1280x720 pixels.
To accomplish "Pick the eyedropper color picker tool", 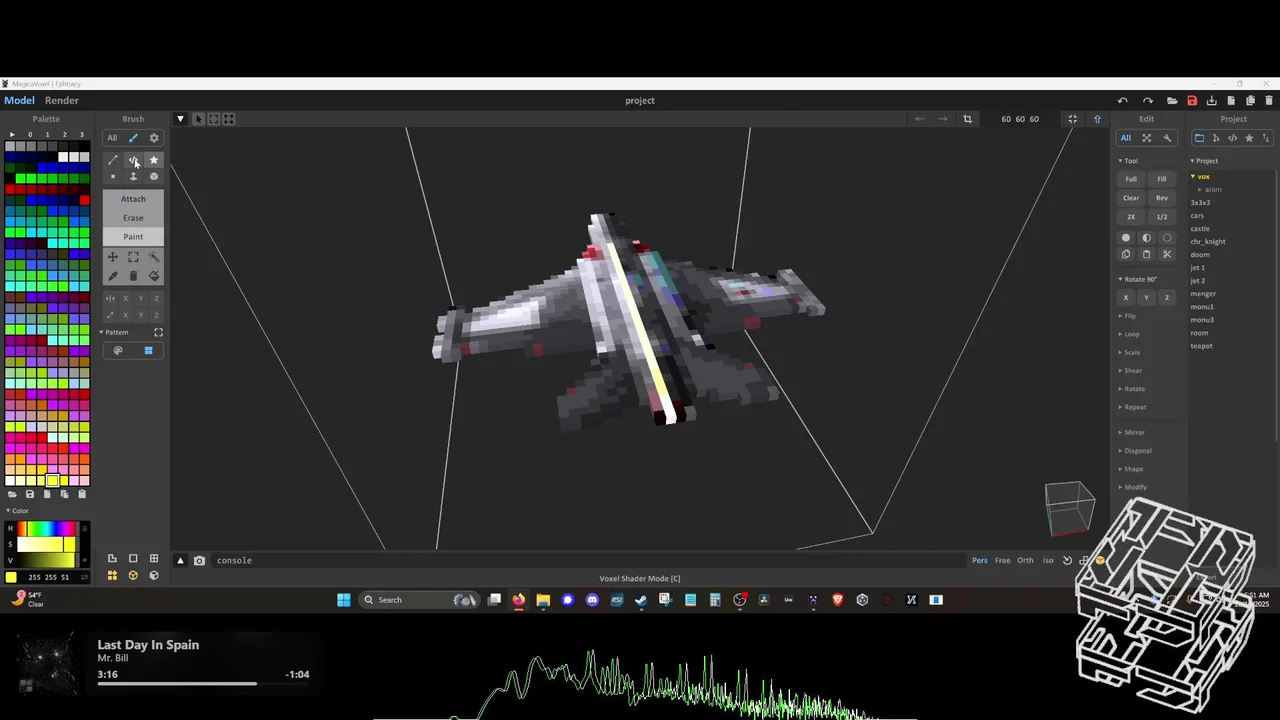I will point(113,276).
